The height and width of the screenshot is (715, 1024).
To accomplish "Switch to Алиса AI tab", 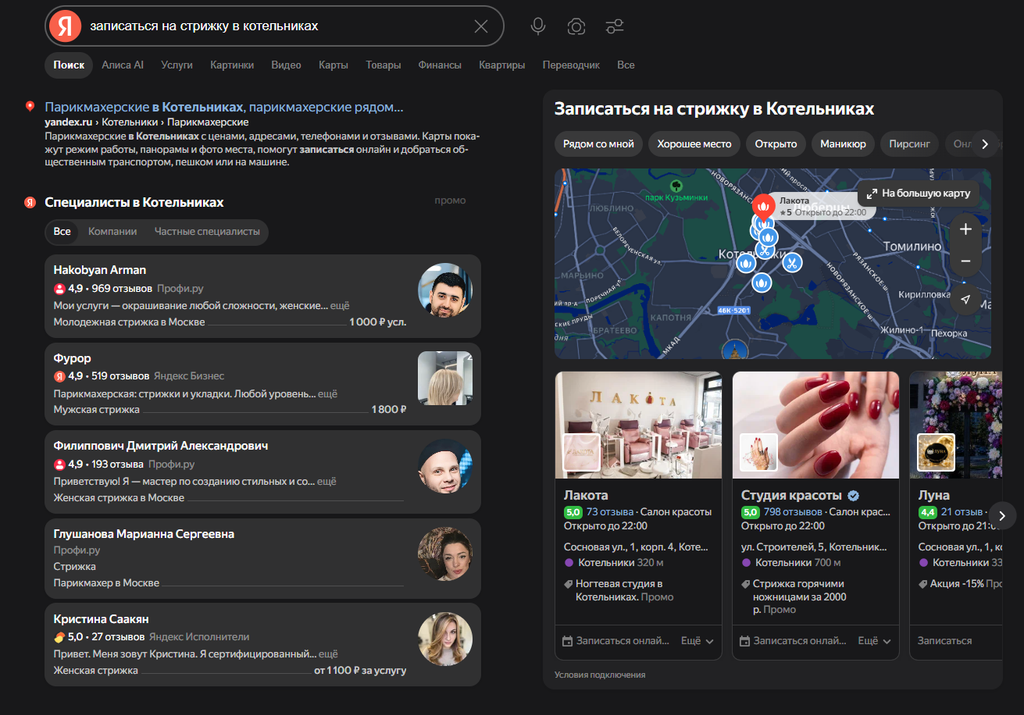I will pos(122,65).
